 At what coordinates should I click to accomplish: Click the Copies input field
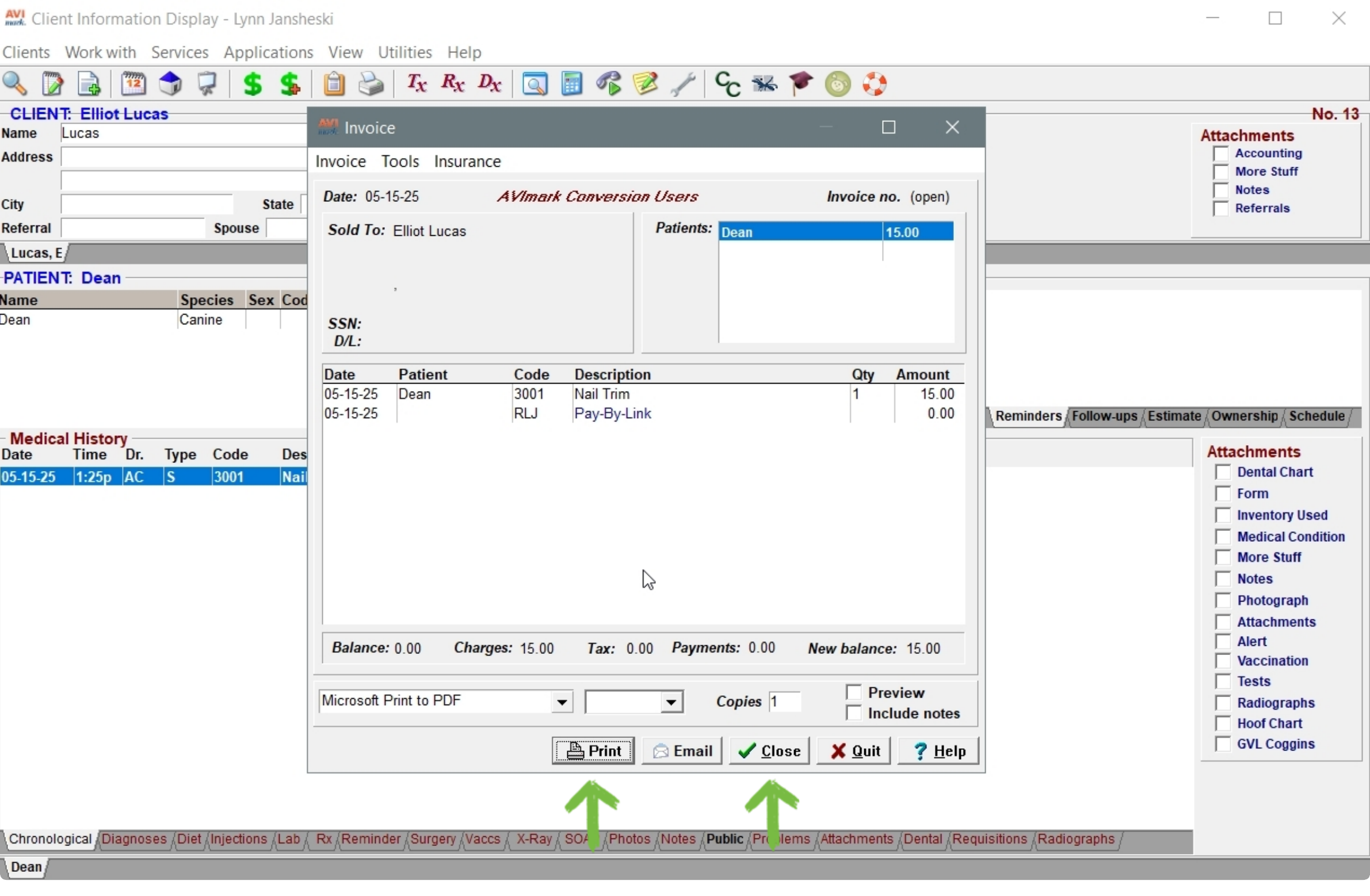(785, 702)
